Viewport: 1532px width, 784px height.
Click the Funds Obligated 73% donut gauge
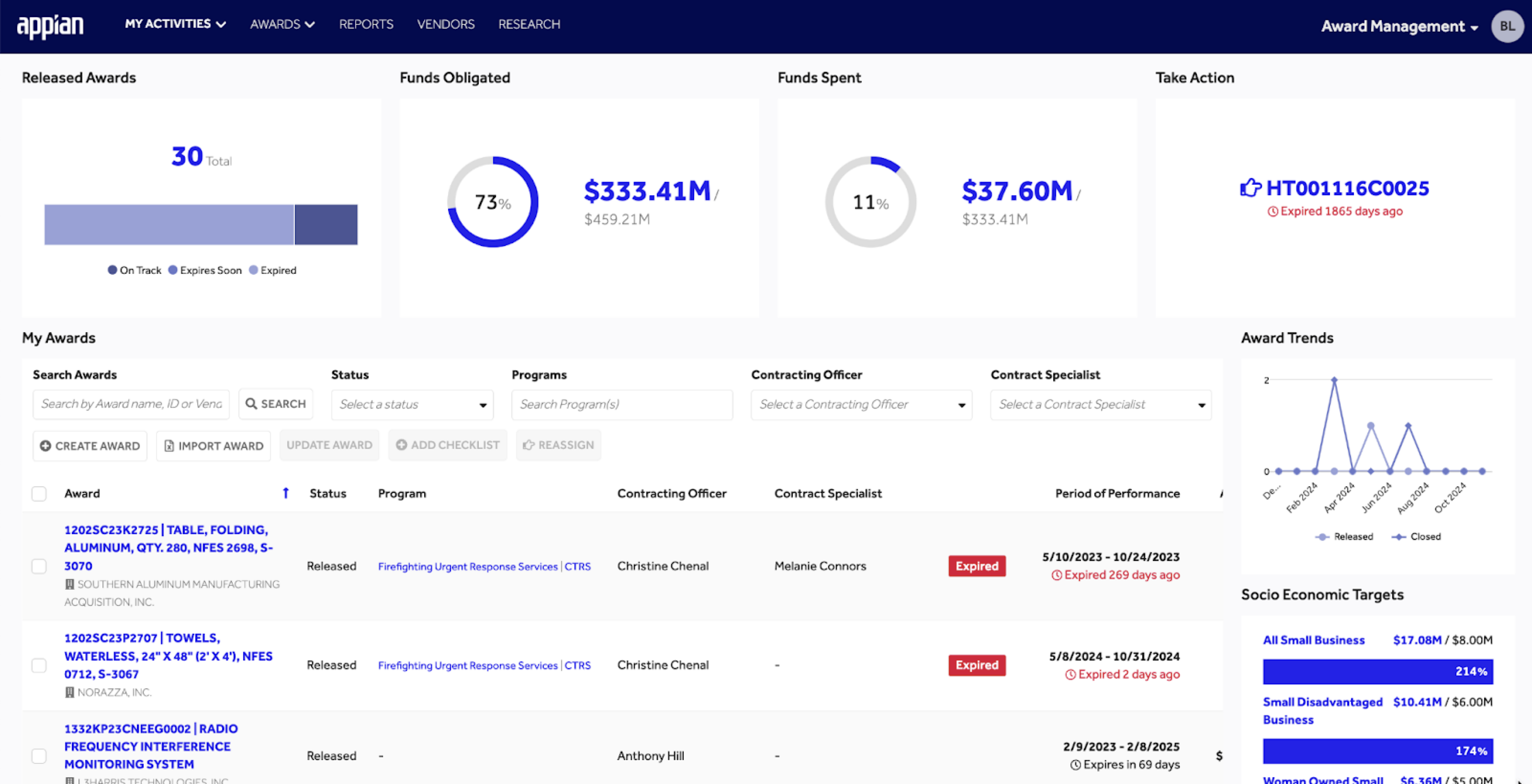click(x=493, y=202)
